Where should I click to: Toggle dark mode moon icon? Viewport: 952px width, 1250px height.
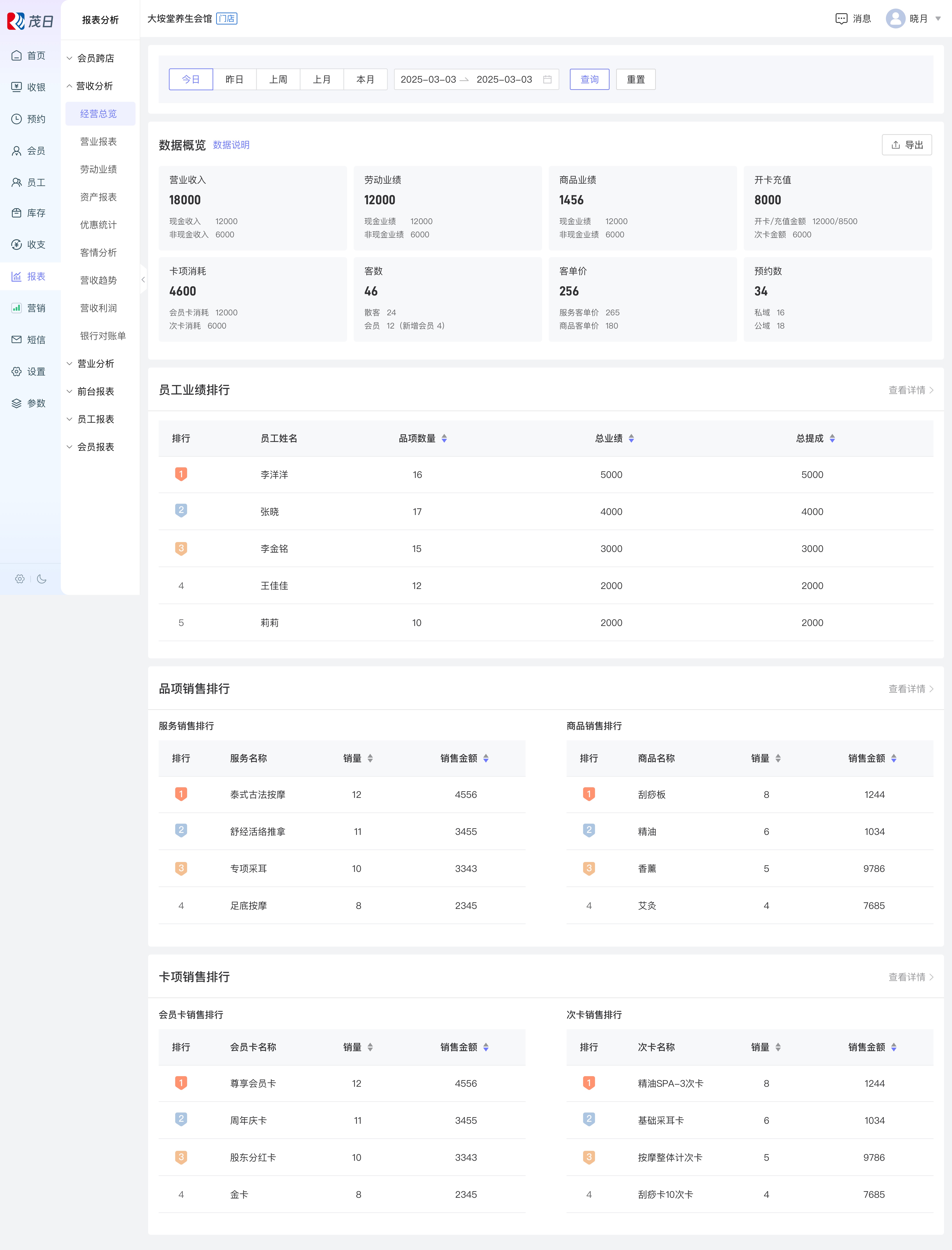tap(41, 579)
